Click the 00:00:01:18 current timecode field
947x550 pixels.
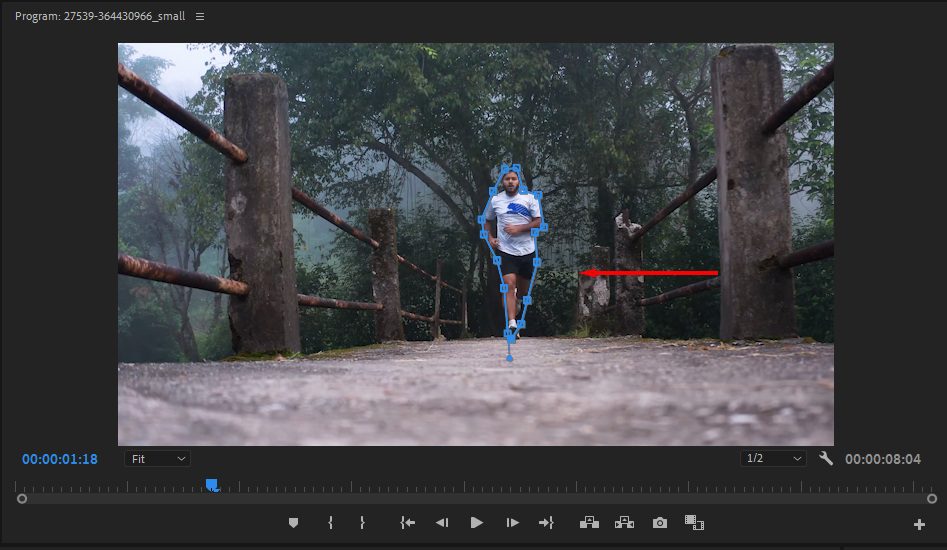60,459
